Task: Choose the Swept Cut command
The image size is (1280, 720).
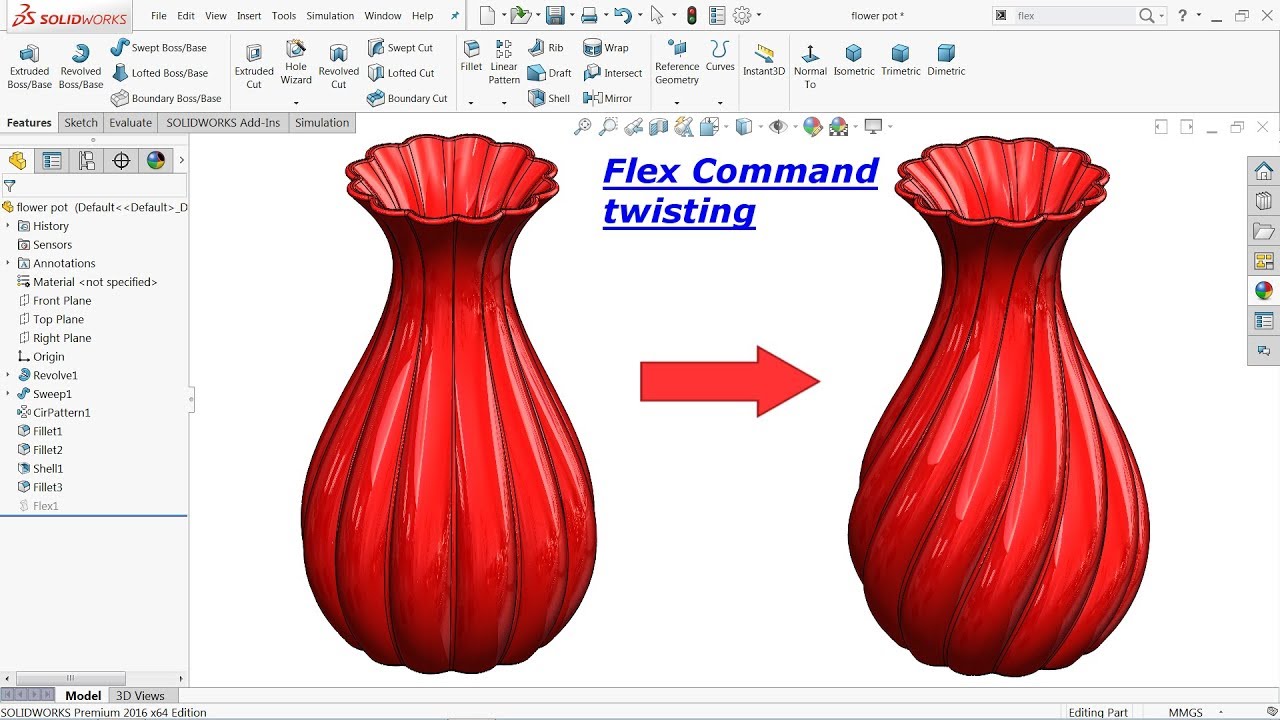Action: [x=400, y=48]
